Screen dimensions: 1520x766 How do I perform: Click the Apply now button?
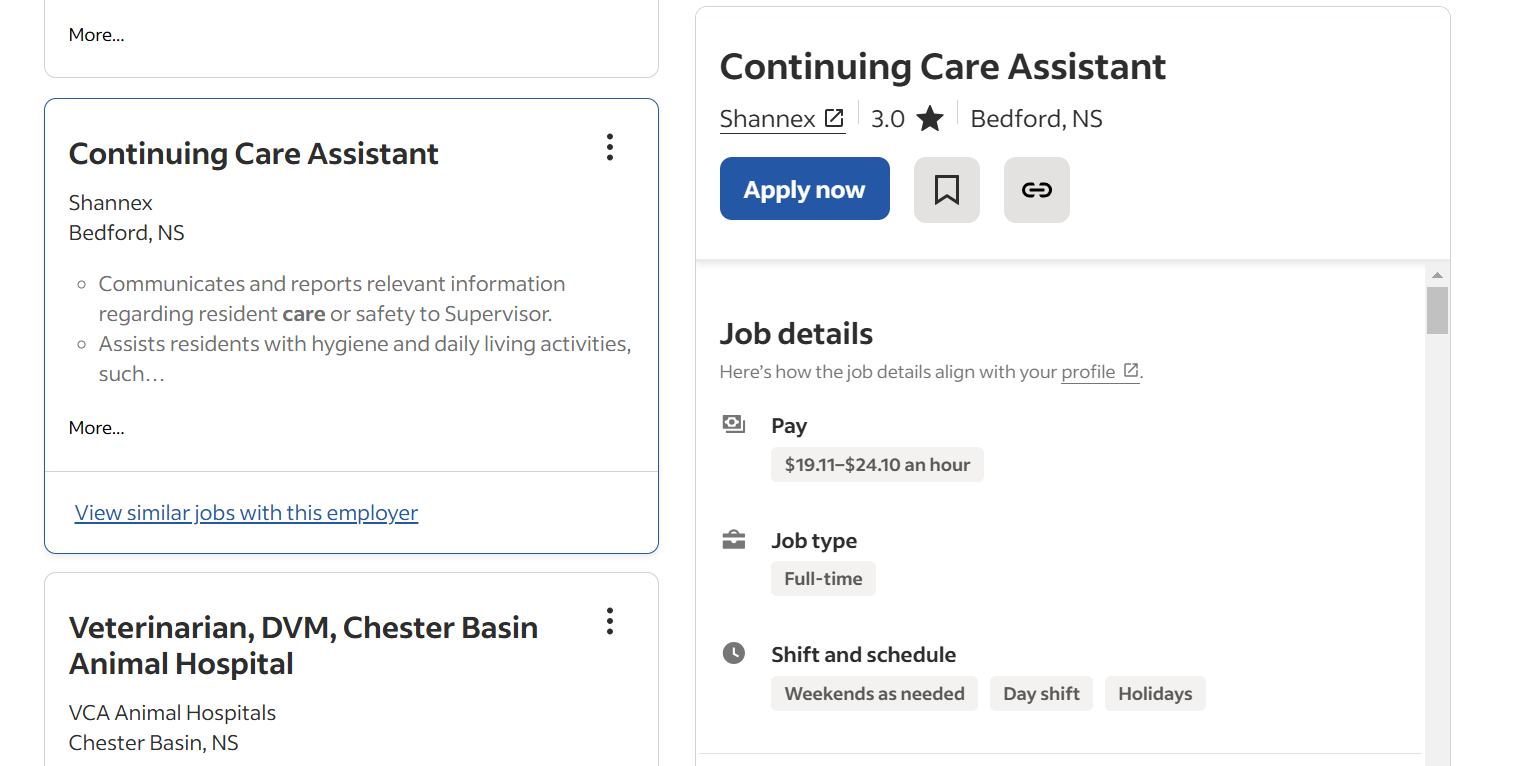(x=804, y=189)
